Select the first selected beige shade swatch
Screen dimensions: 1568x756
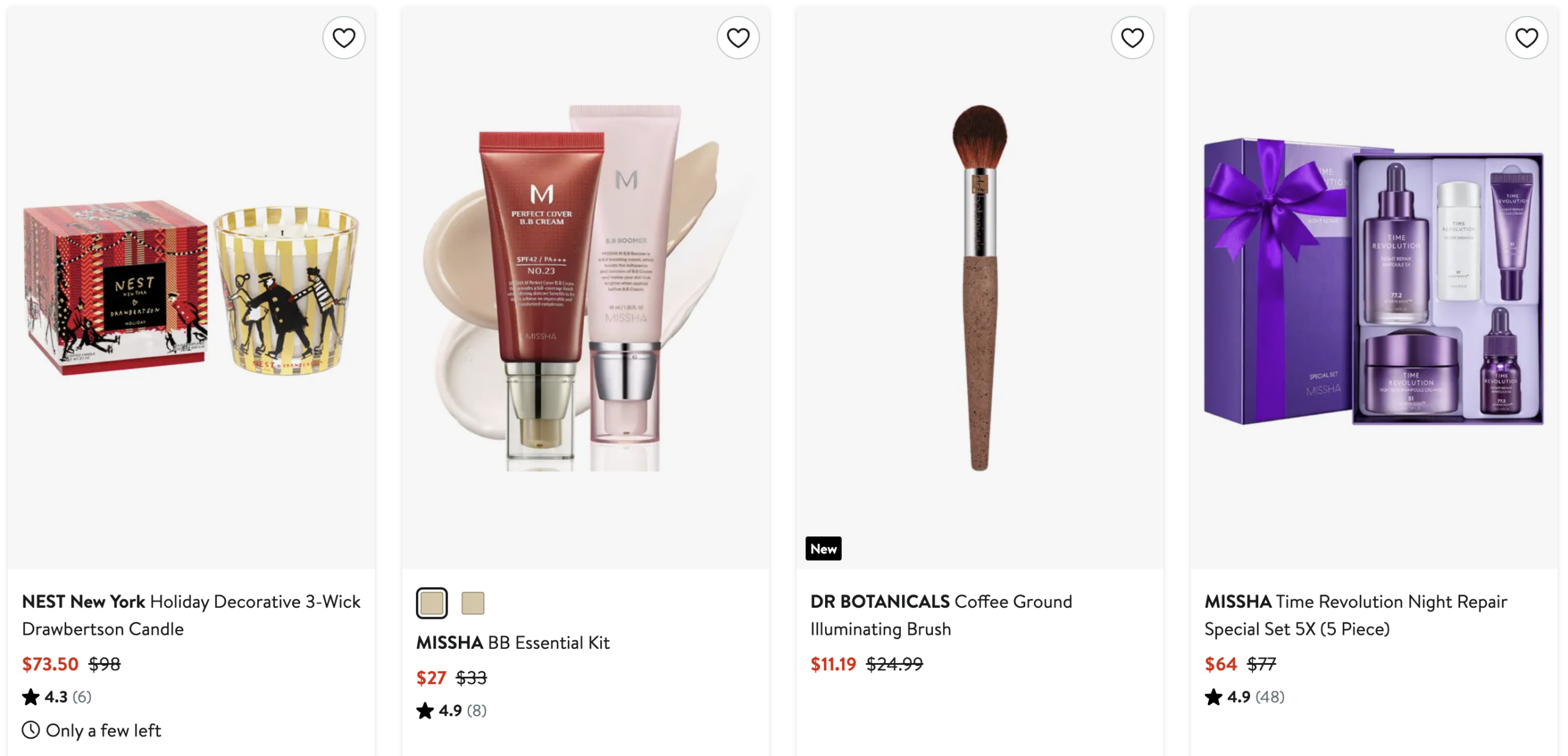pos(432,603)
